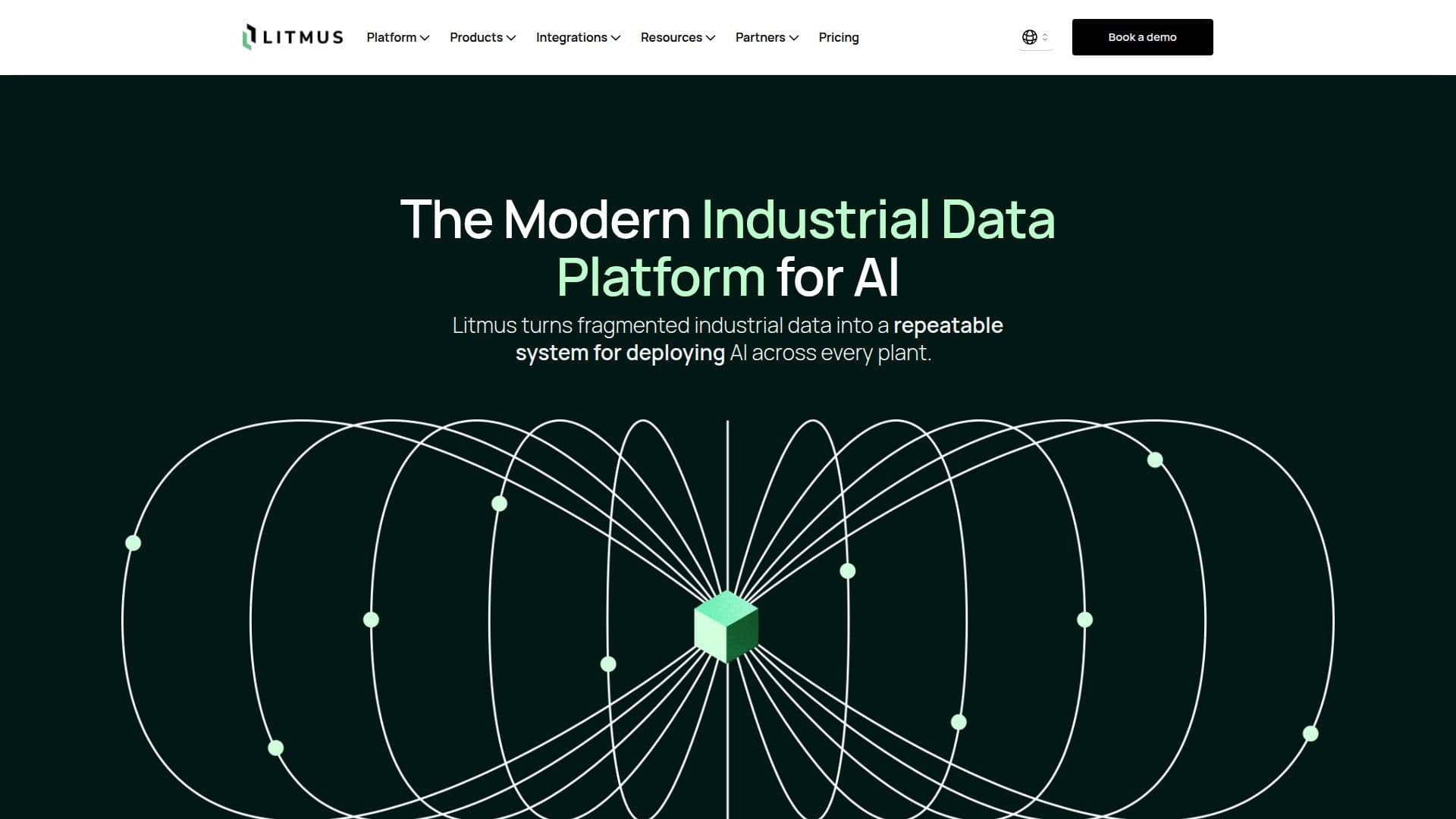
Task: Open the Integrations dropdown
Action: pos(578,37)
